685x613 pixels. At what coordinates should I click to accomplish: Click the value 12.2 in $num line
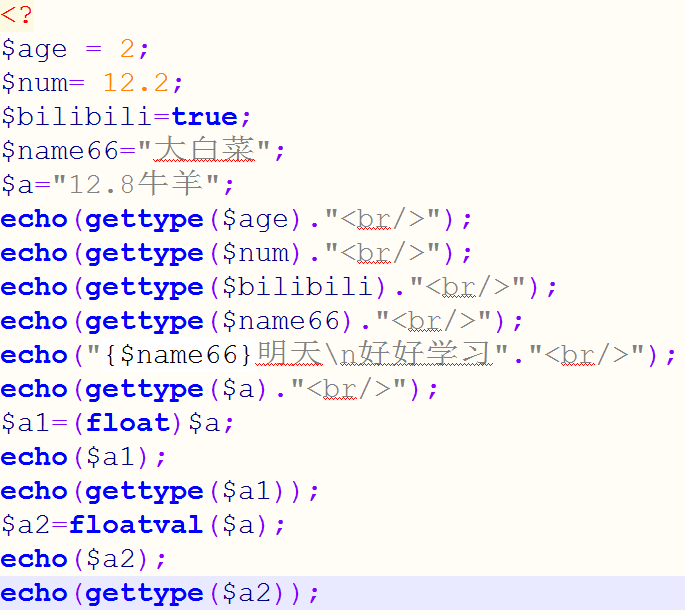coord(136,83)
